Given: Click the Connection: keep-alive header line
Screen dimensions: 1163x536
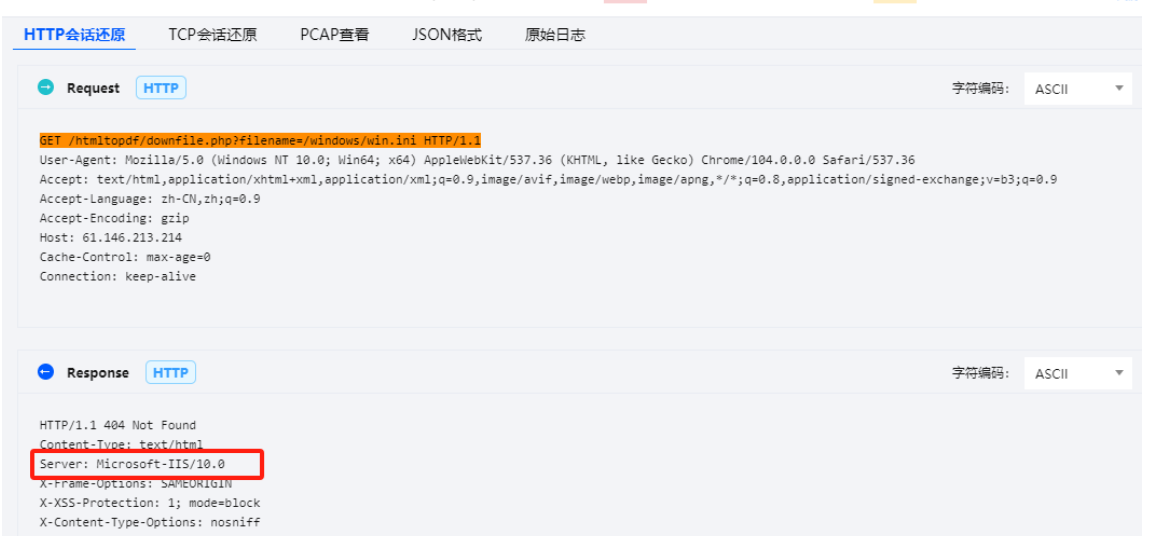Looking at the screenshot, I should pos(118,276).
